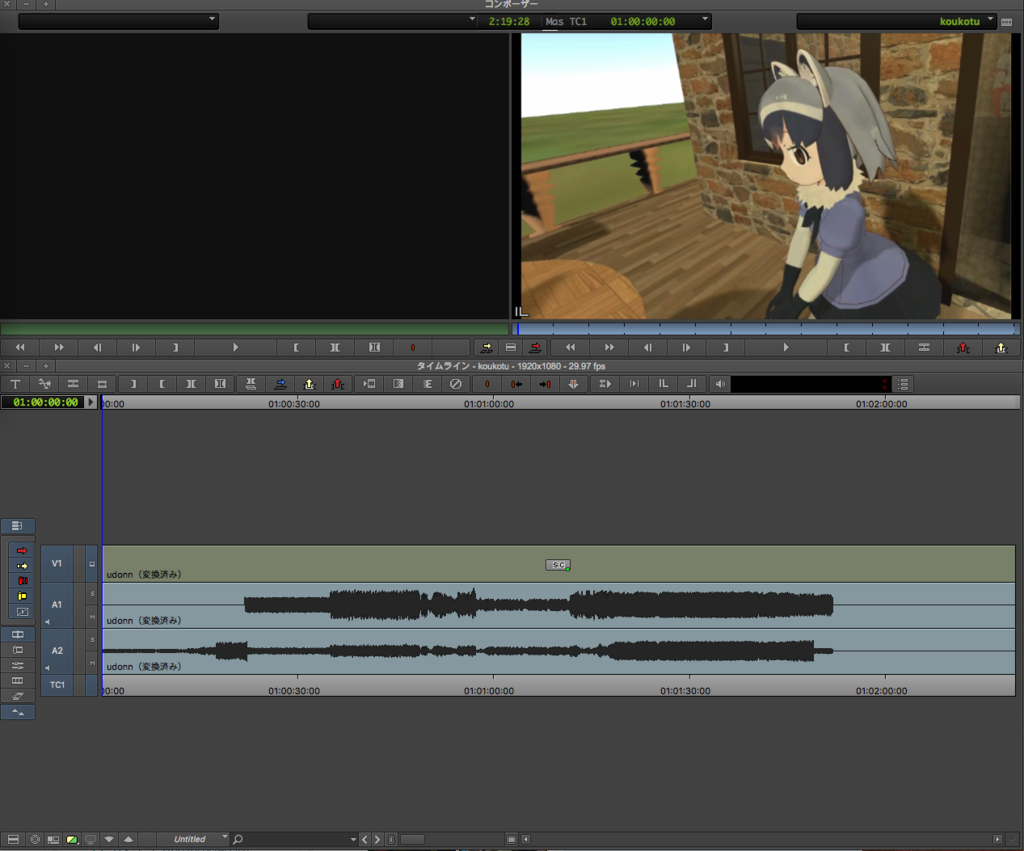The width and height of the screenshot is (1024, 851).
Task: Click the zoom focus icon below the left palette
Action: coord(18,712)
